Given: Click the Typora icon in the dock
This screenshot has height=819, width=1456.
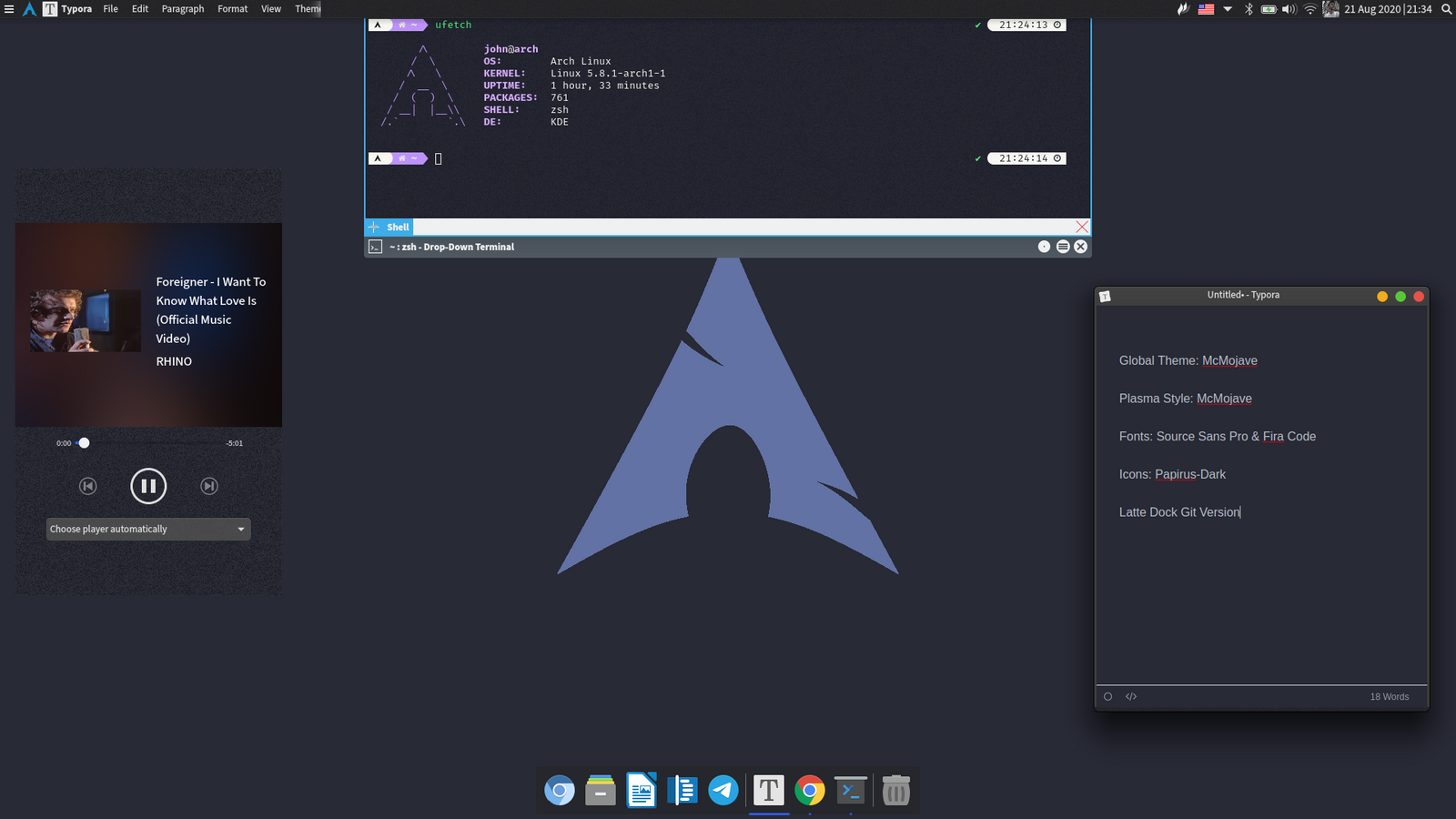Looking at the screenshot, I should [x=769, y=791].
